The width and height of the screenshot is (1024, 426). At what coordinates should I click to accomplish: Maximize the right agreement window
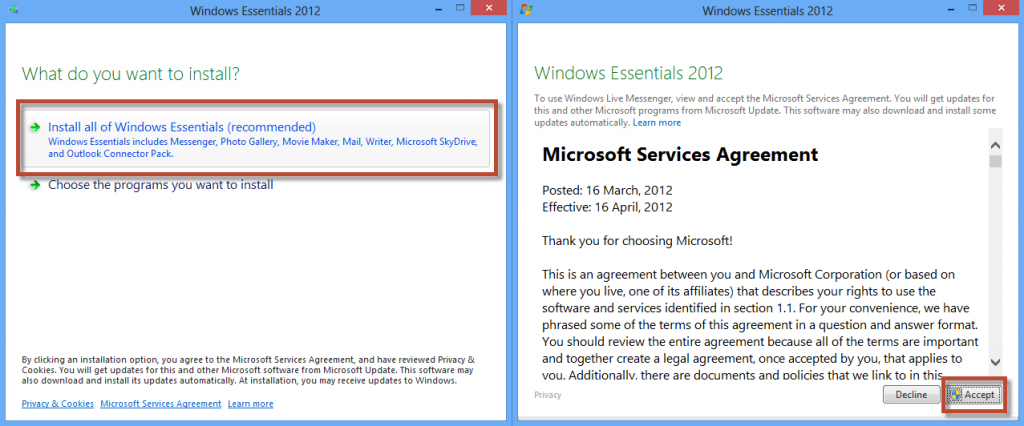[972, 8]
